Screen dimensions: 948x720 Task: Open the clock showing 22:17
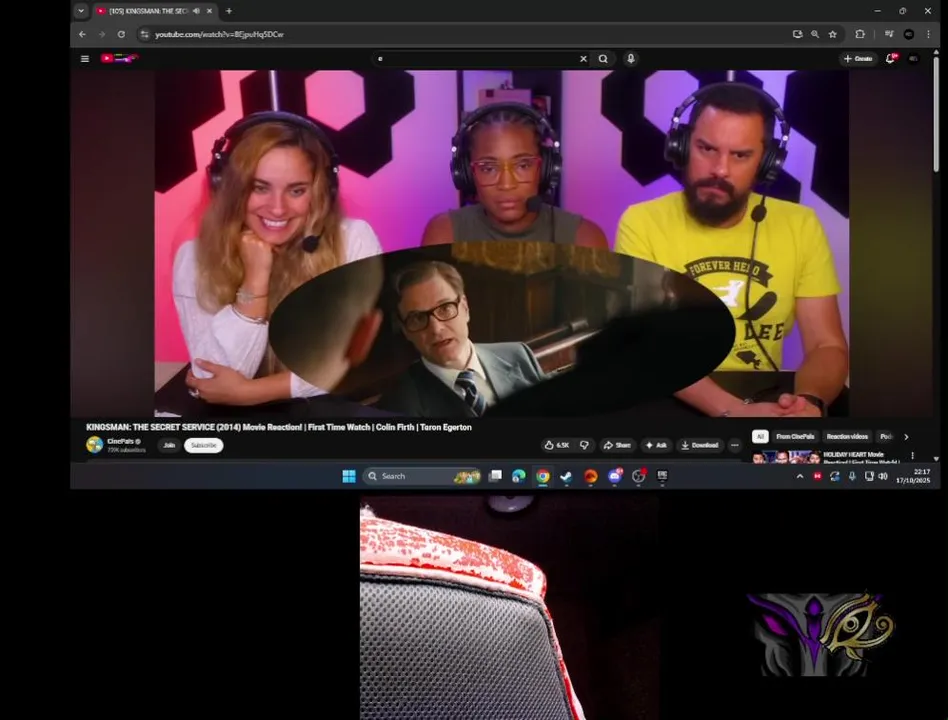[913, 476]
